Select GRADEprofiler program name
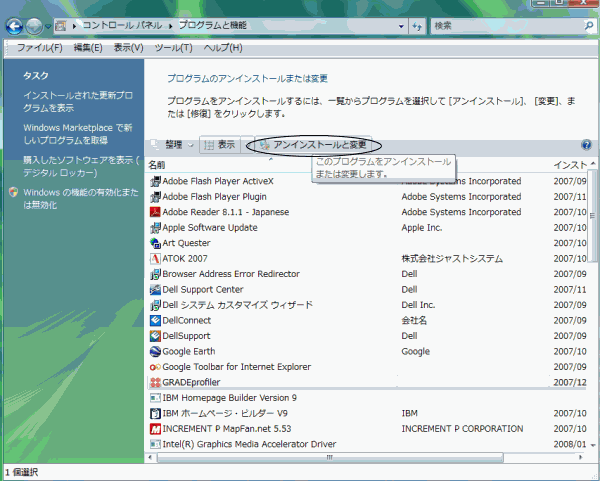Screen dimensions: 600x481 pyautogui.click(x=191, y=382)
